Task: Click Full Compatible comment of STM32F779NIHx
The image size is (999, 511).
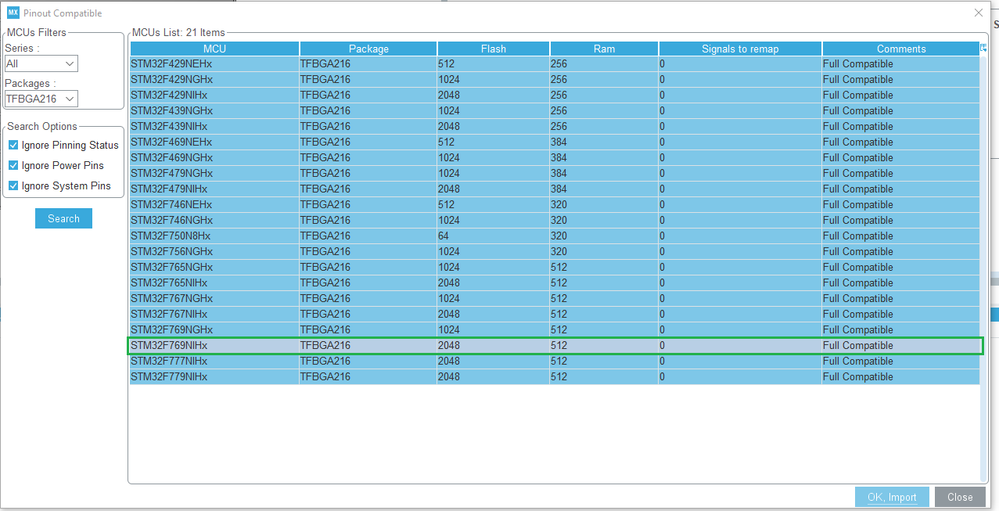Action: pyautogui.click(x=858, y=377)
